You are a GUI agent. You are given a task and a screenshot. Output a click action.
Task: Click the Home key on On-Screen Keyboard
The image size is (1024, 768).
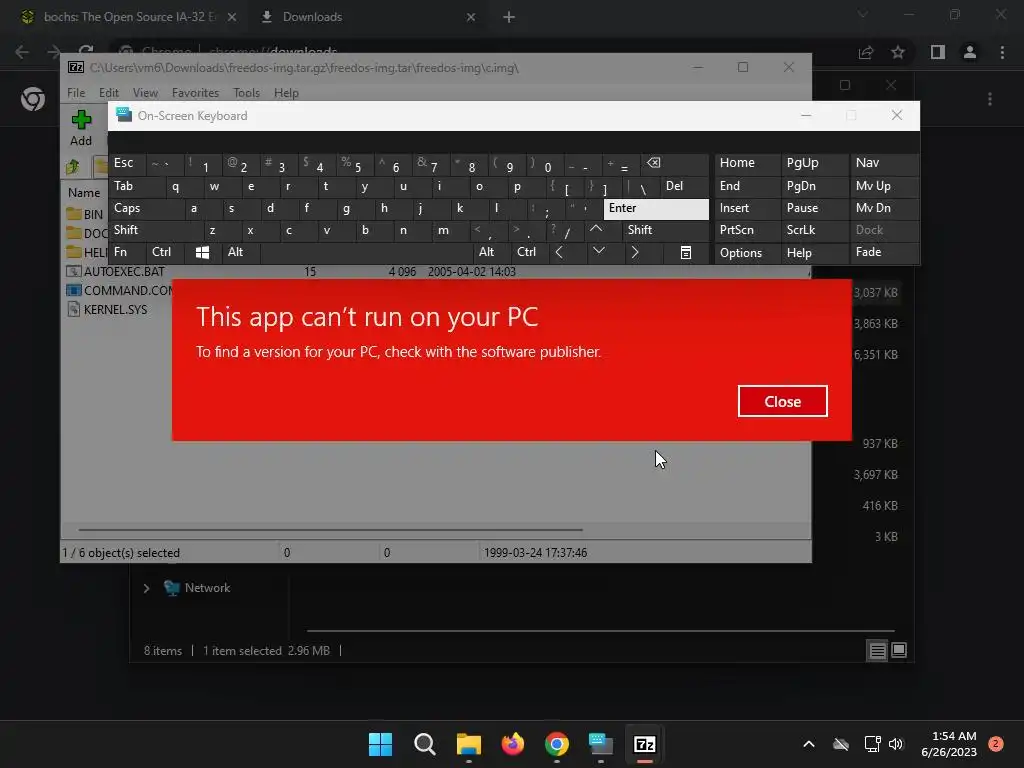[747, 163]
